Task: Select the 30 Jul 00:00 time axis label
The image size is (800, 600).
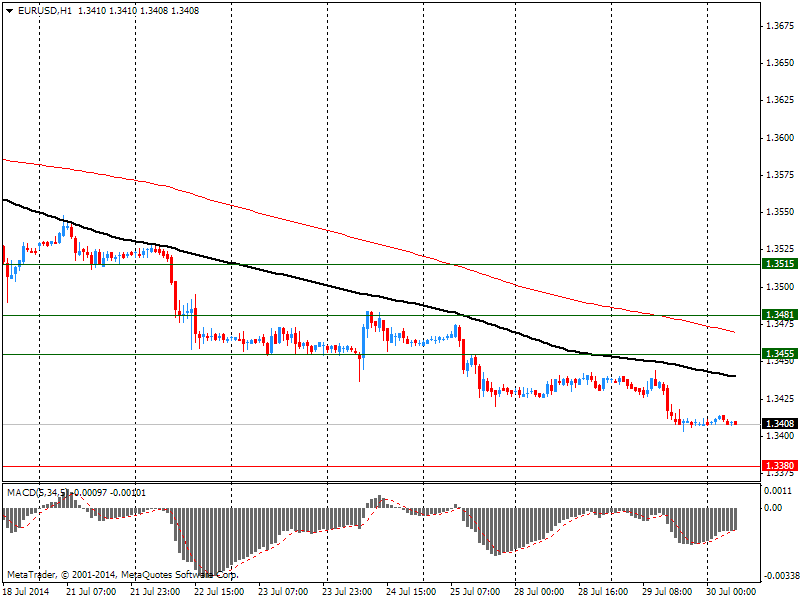Action: point(731,591)
